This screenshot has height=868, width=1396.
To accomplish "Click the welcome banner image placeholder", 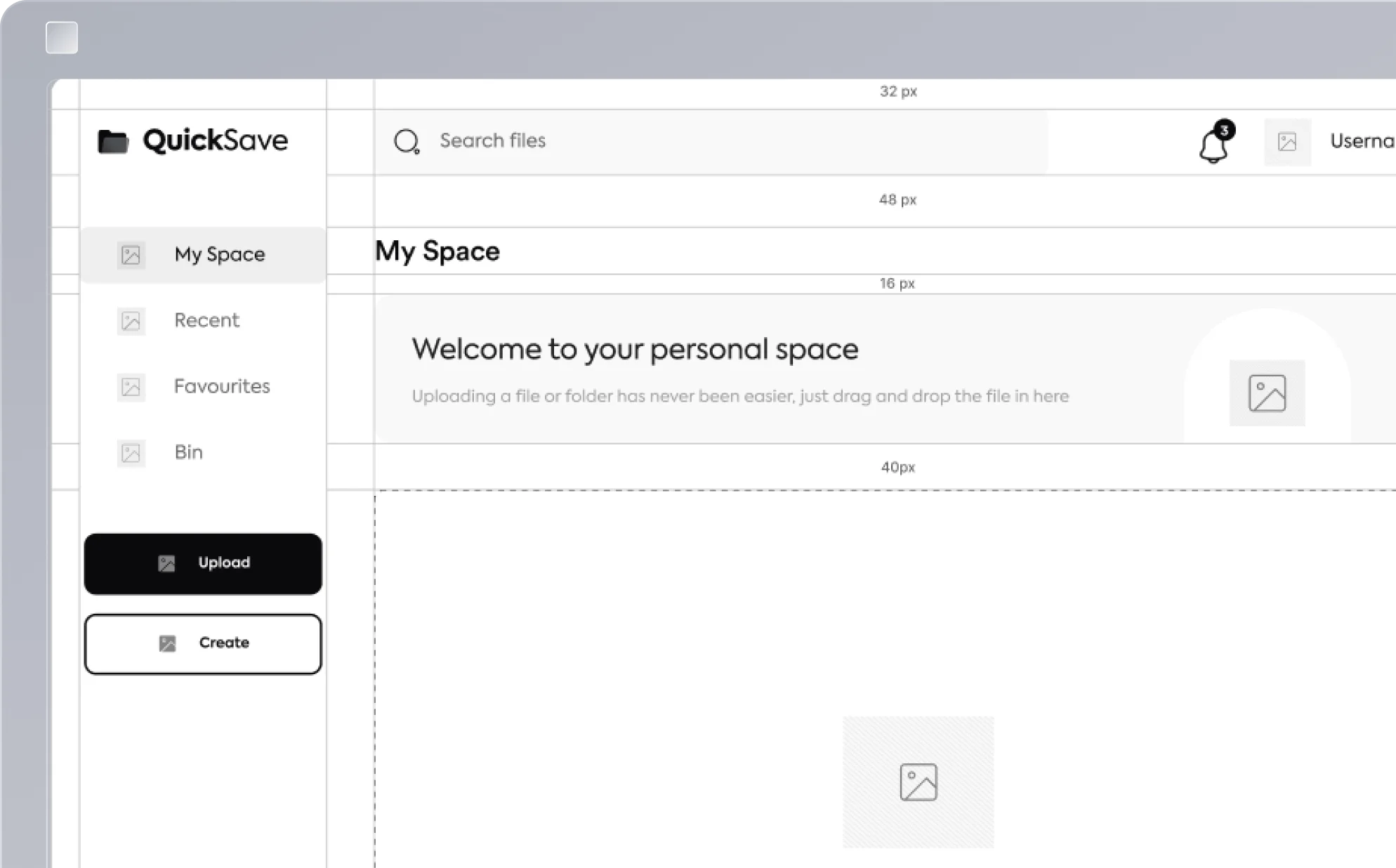I will point(1267,393).
